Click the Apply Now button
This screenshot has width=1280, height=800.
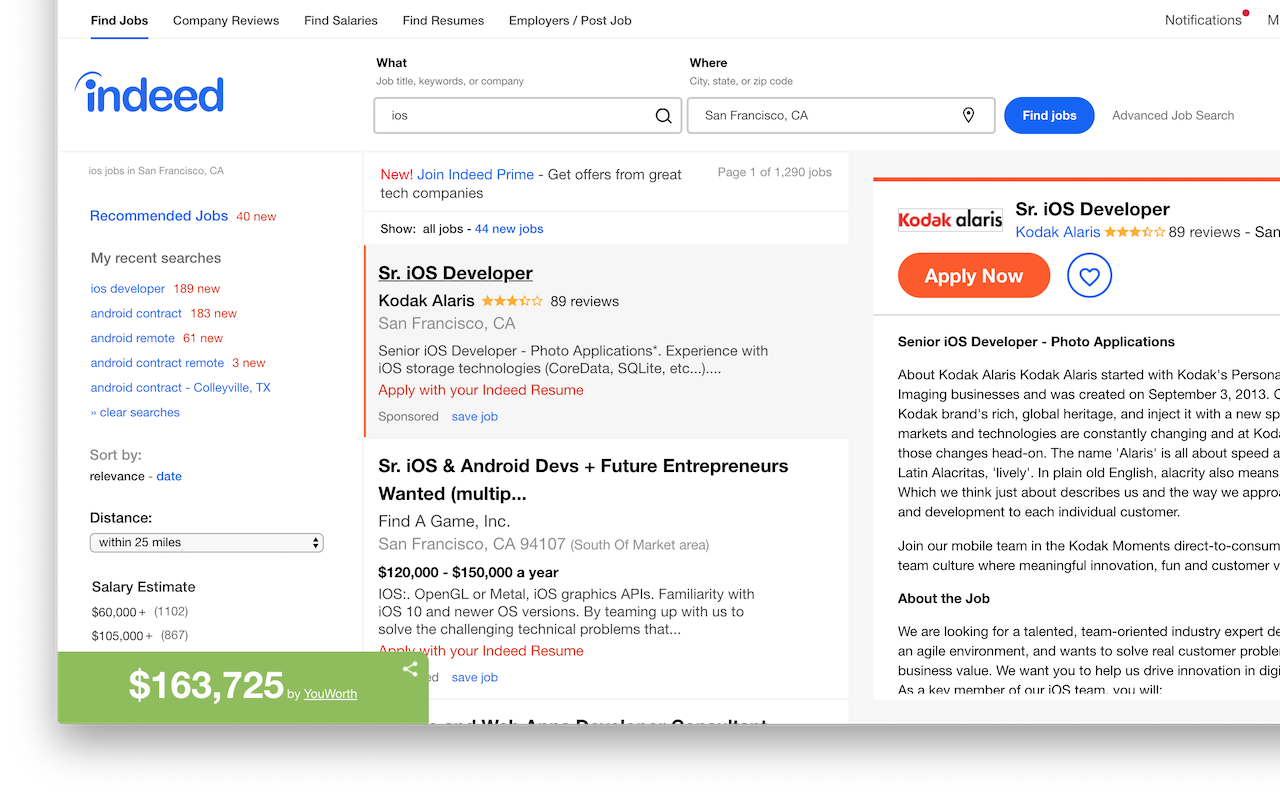coord(973,275)
